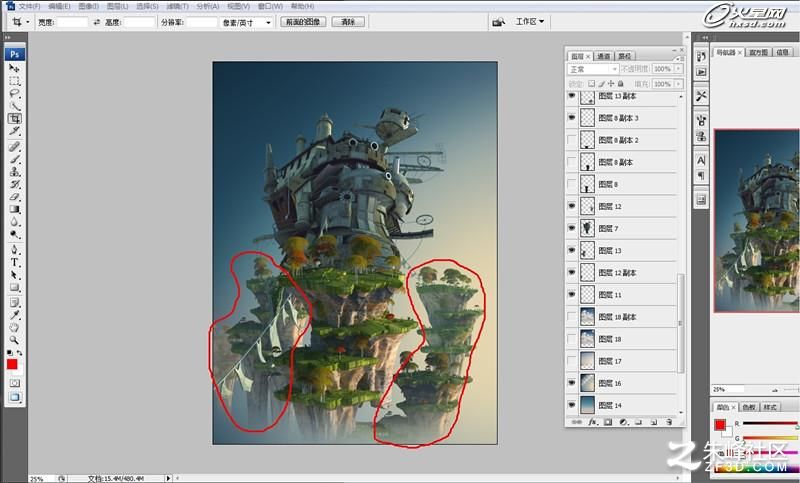The height and width of the screenshot is (483, 800).
Task: Select the Path Selection tool
Action: 14,275
